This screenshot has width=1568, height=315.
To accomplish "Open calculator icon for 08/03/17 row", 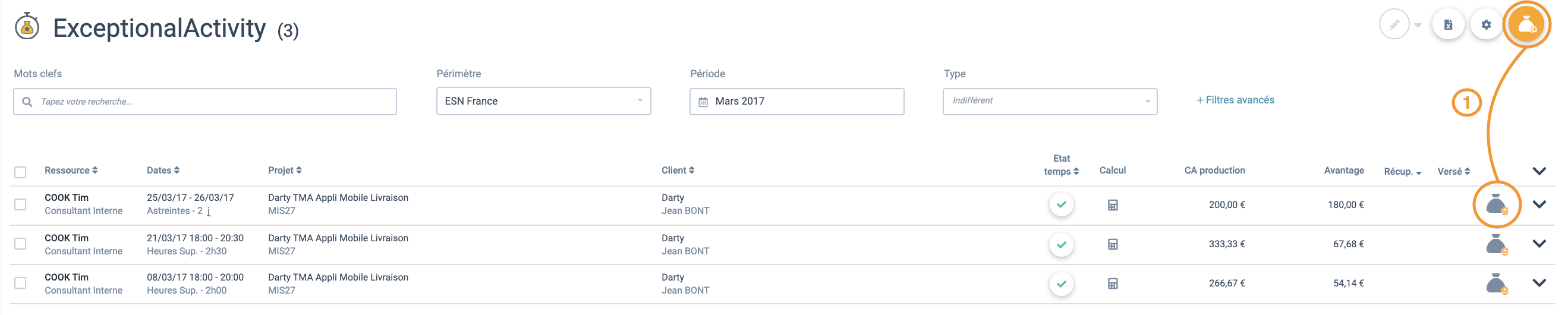I will point(1113,283).
